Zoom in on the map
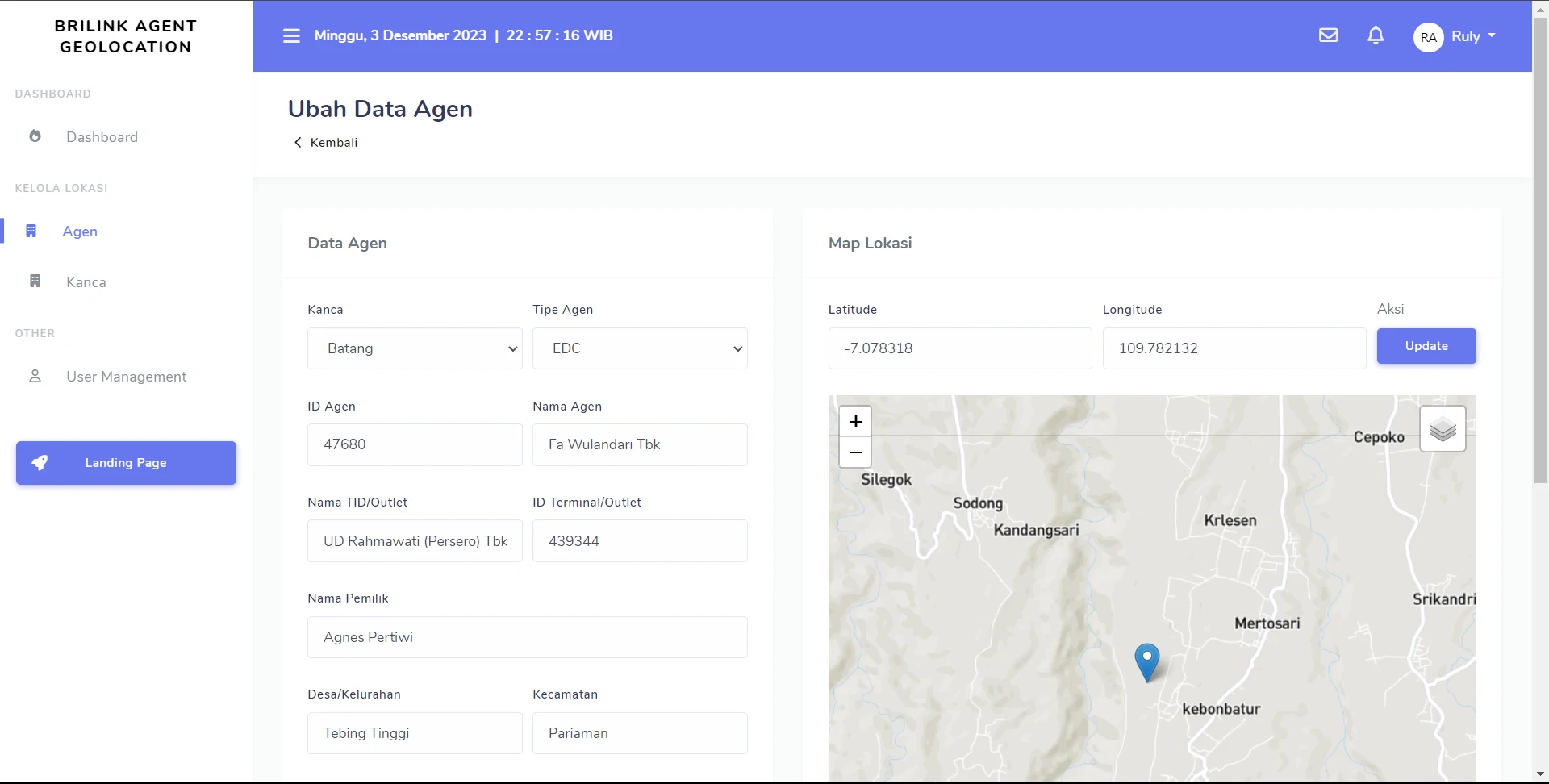This screenshot has width=1549, height=784. pyautogui.click(x=855, y=422)
